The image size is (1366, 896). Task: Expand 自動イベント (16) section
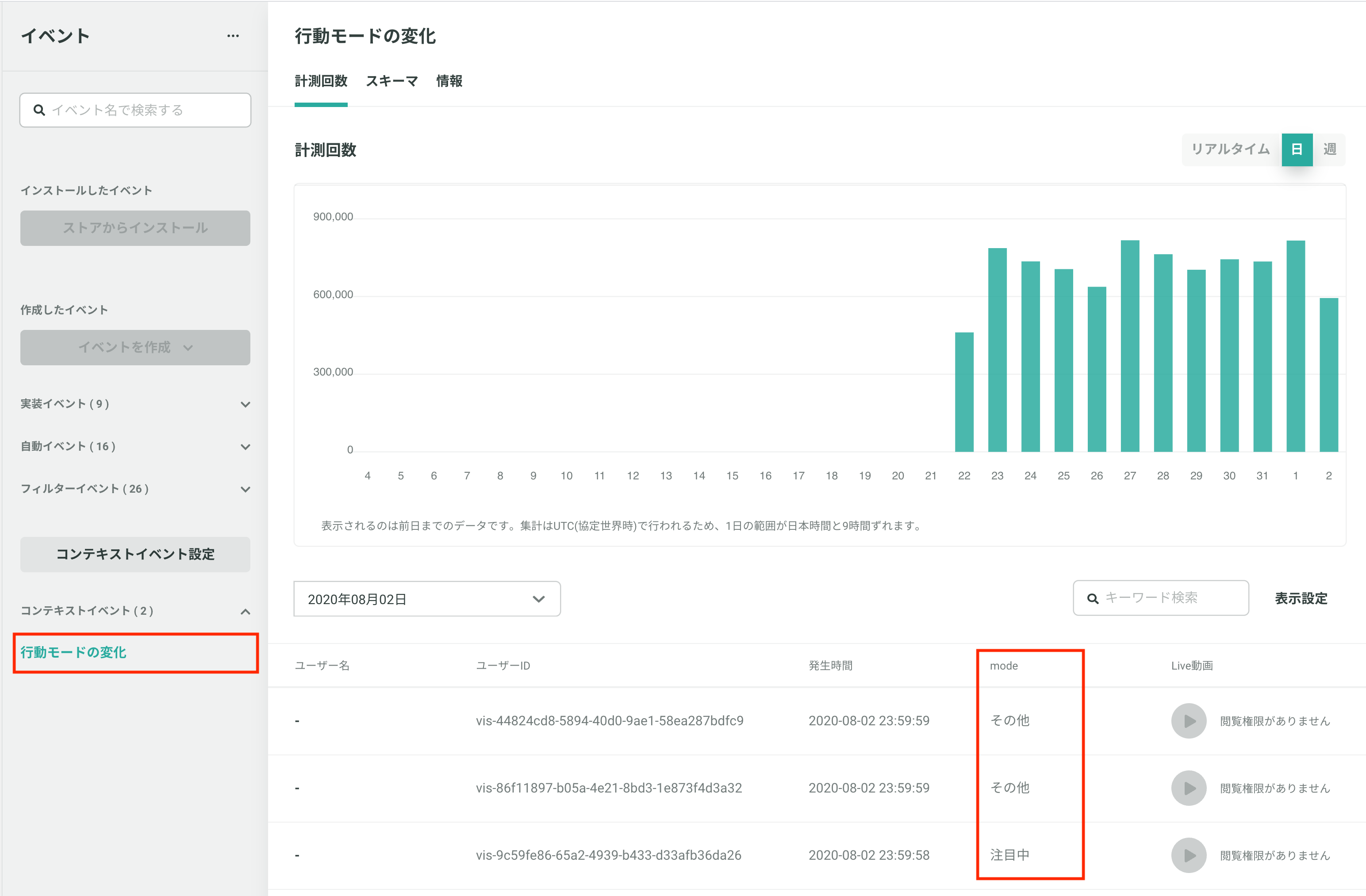pyautogui.click(x=135, y=447)
